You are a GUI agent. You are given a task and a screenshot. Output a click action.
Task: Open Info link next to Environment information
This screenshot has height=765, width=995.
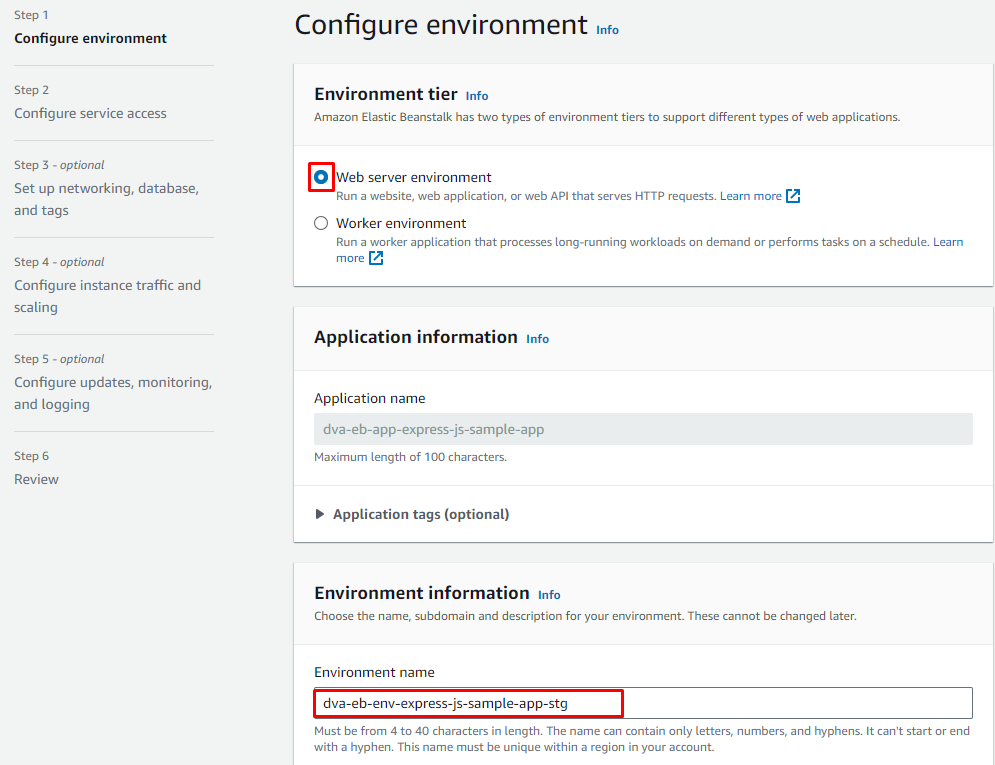pos(549,595)
